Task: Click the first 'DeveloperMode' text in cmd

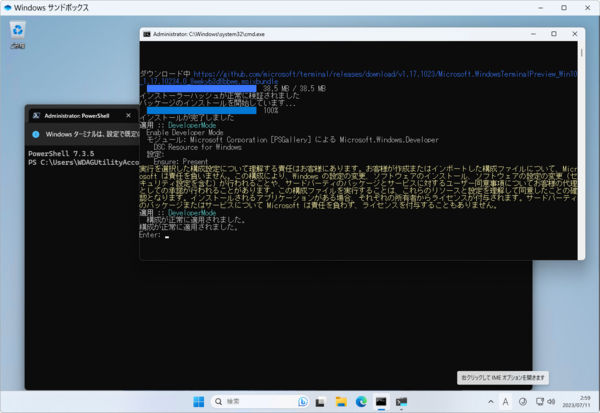Action: coord(192,126)
